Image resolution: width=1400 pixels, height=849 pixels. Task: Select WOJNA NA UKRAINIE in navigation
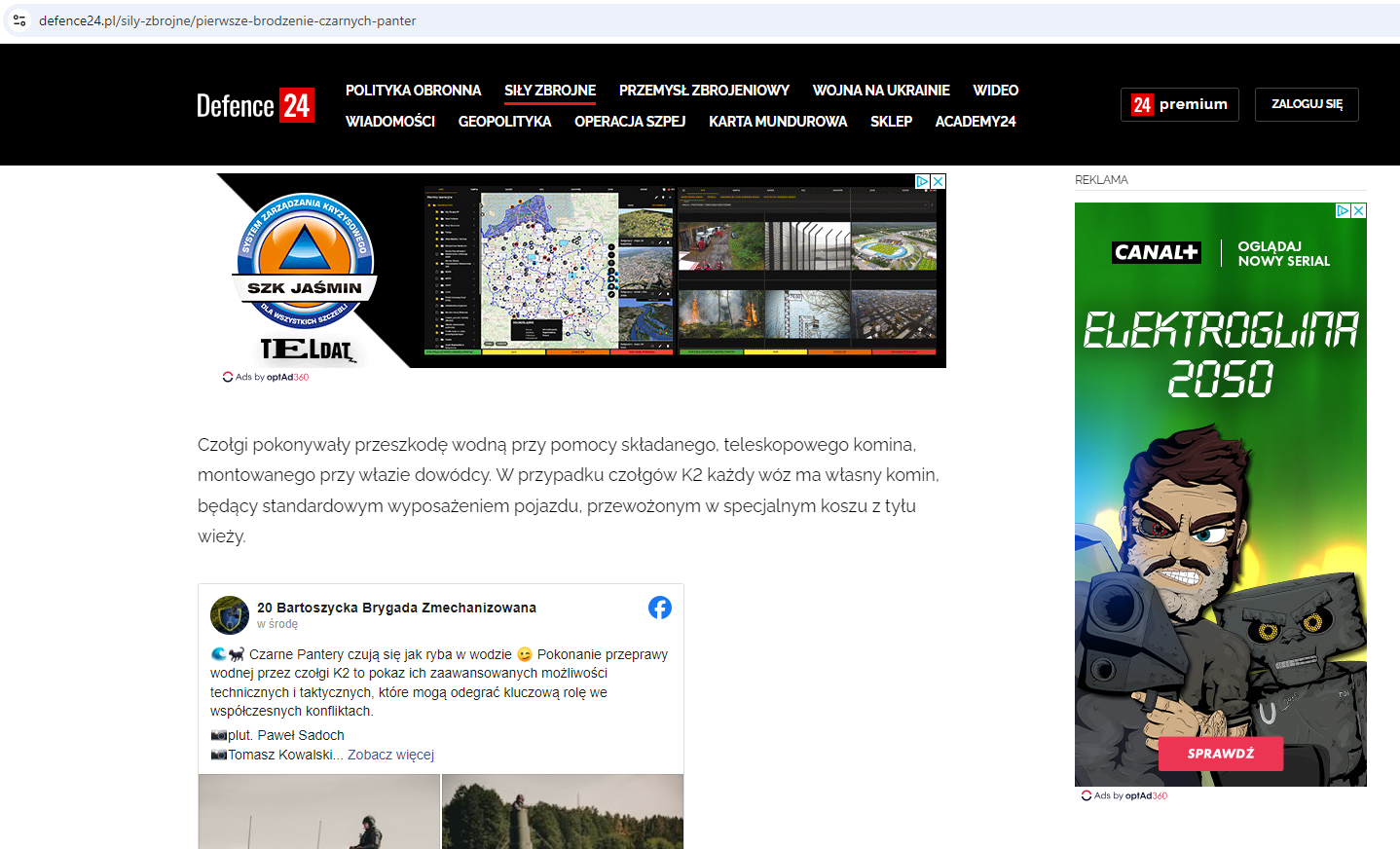tap(881, 91)
